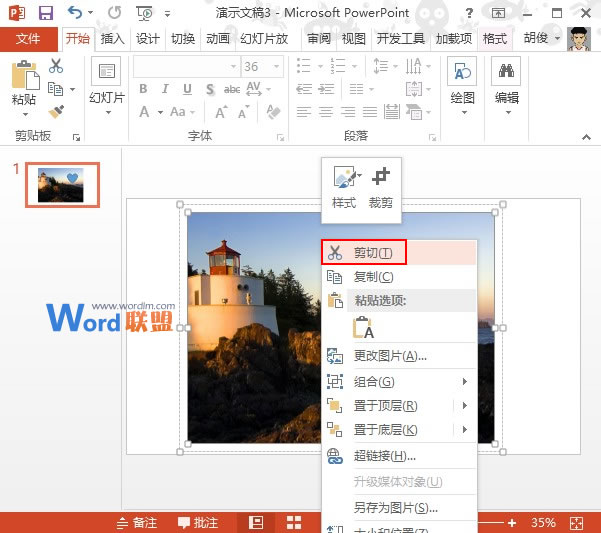Toggle Justify paragraph alignment
This screenshot has height=533, width=601.
tap(370, 112)
